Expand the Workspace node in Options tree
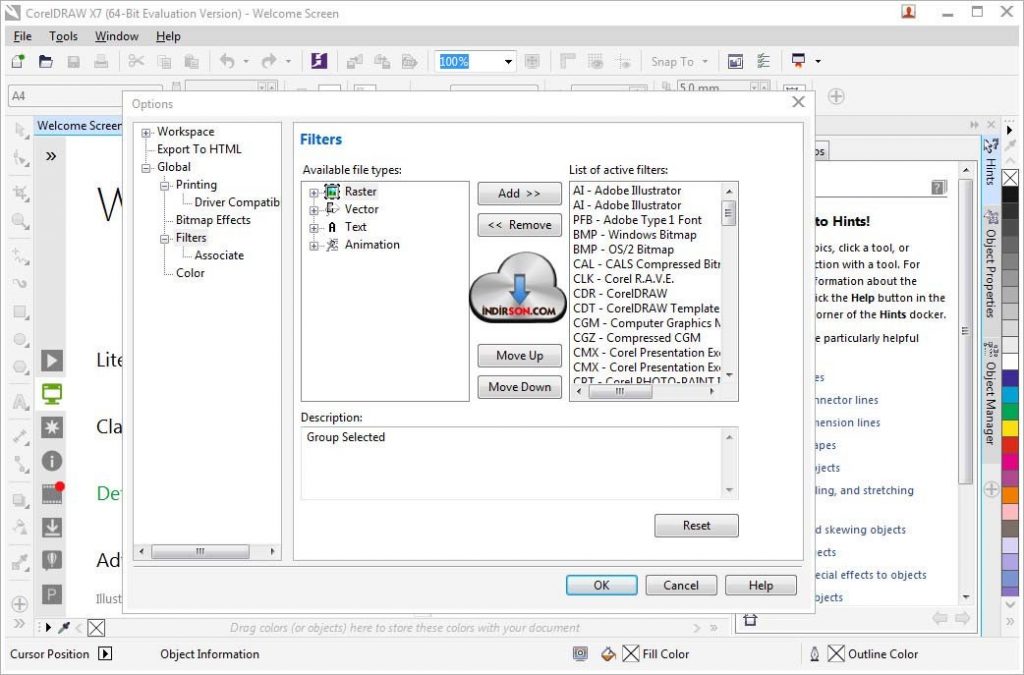The image size is (1024, 675). pyautogui.click(x=146, y=133)
